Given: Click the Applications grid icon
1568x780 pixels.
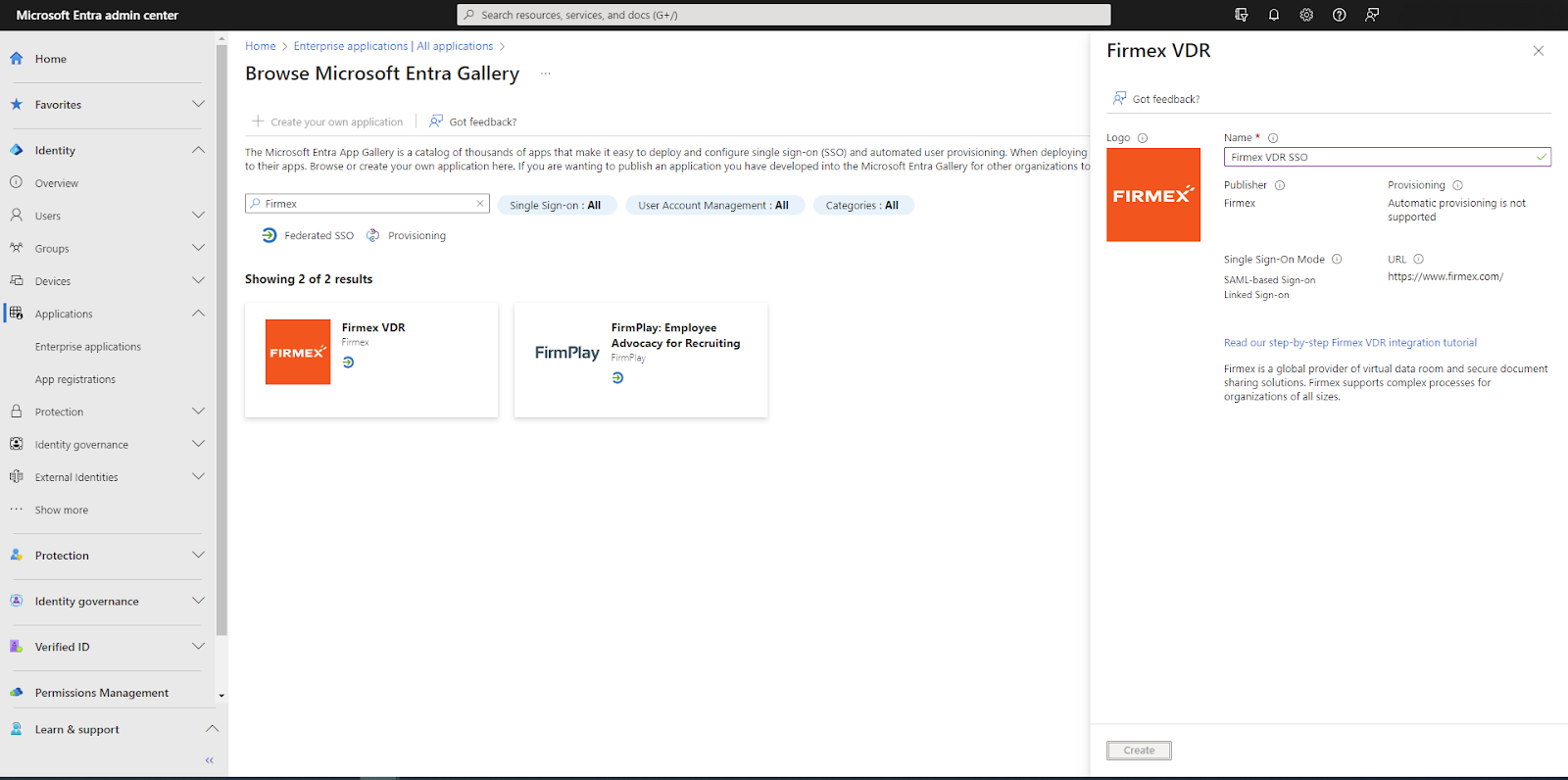Looking at the screenshot, I should click(x=17, y=314).
